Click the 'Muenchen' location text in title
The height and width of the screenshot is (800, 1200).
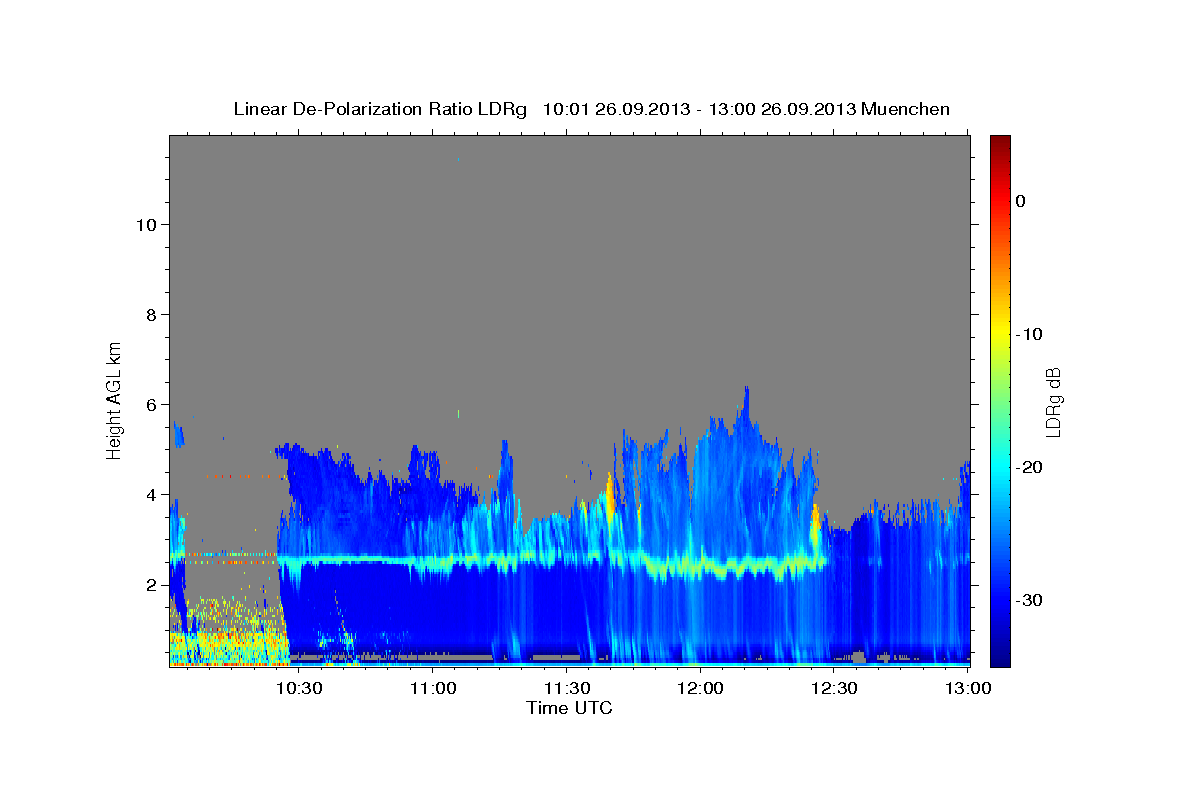pyautogui.click(x=907, y=109)
